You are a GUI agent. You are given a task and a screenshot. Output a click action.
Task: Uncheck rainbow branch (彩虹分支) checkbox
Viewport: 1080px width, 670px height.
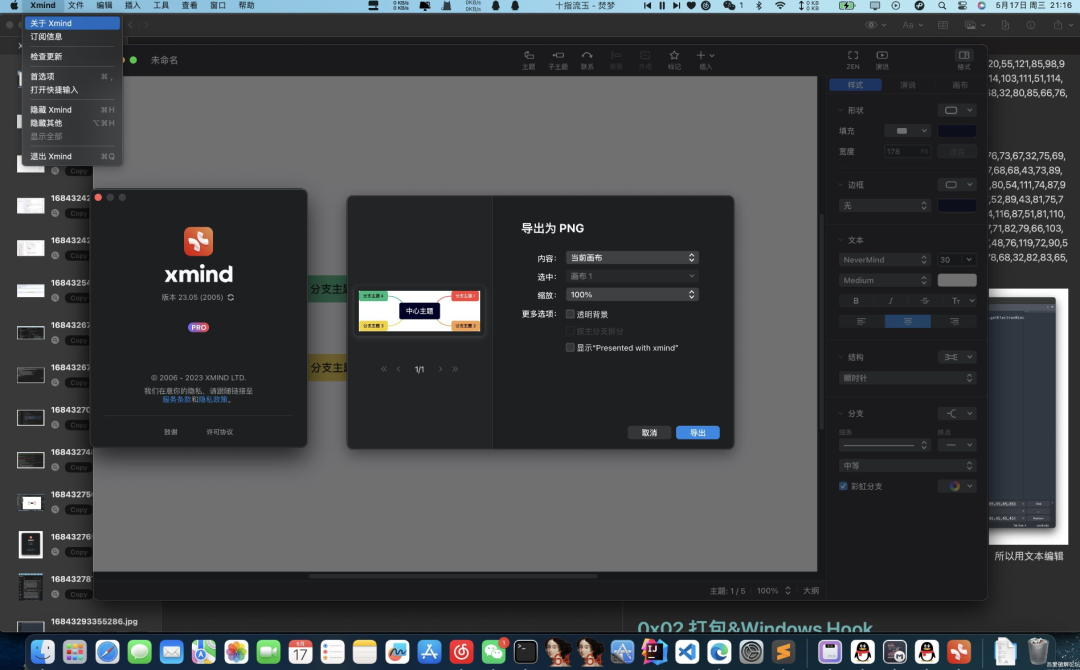tap(843, 486)
